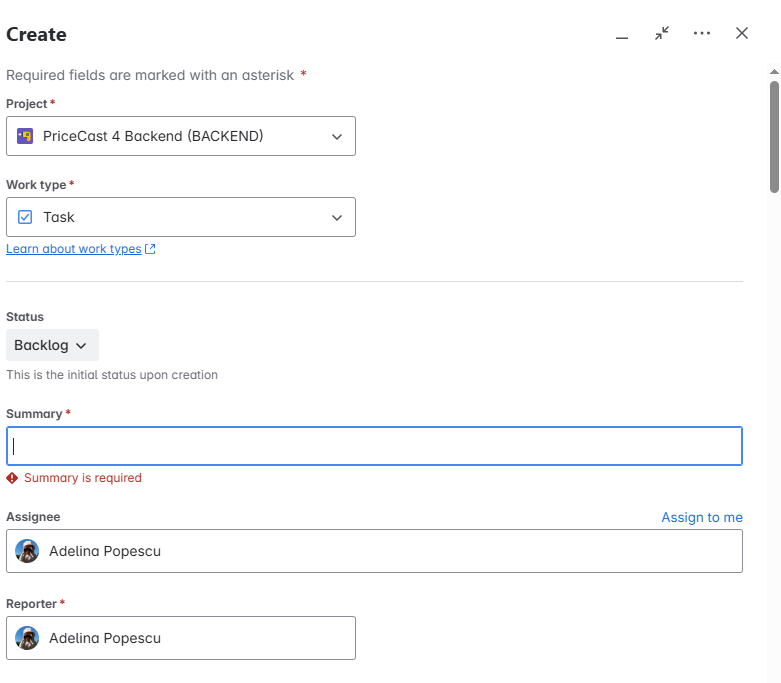Minimize the Create dialog

pos(622,34)
